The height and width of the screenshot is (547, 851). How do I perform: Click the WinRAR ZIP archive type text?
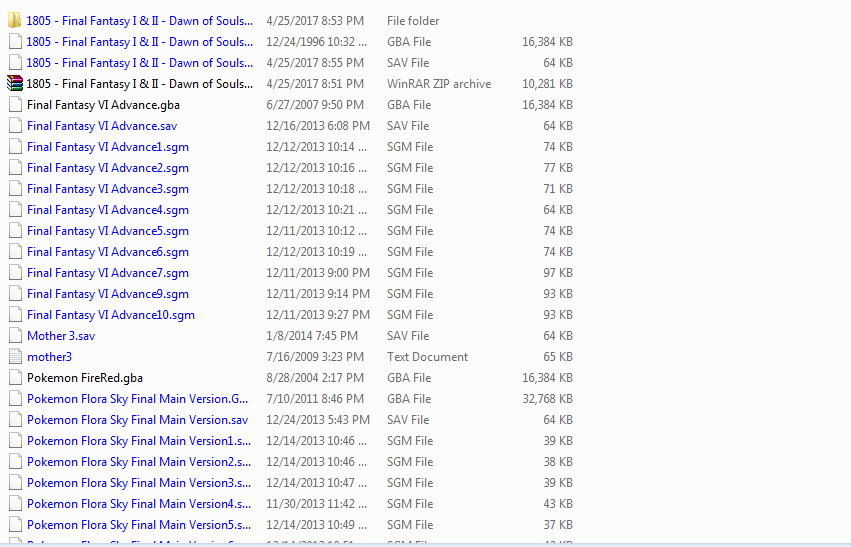(439, 84)
